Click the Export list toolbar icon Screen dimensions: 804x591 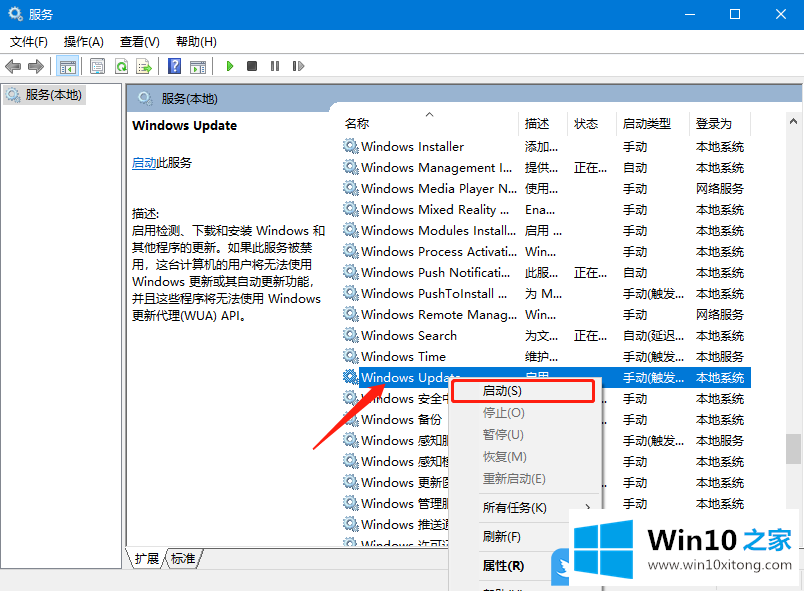tap(144, 66)
